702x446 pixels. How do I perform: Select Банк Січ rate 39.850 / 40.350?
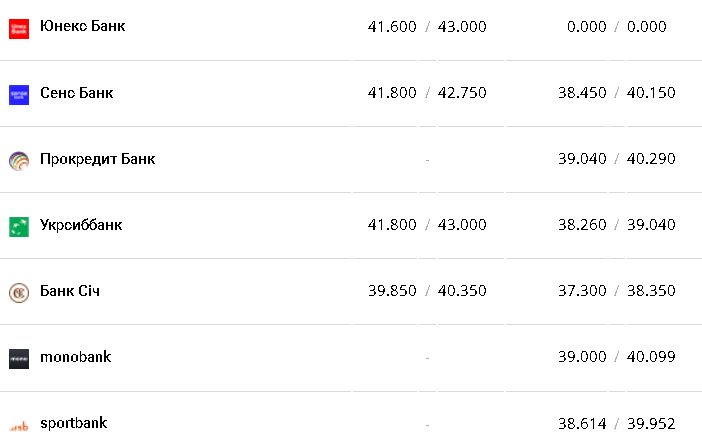(427, 291)
